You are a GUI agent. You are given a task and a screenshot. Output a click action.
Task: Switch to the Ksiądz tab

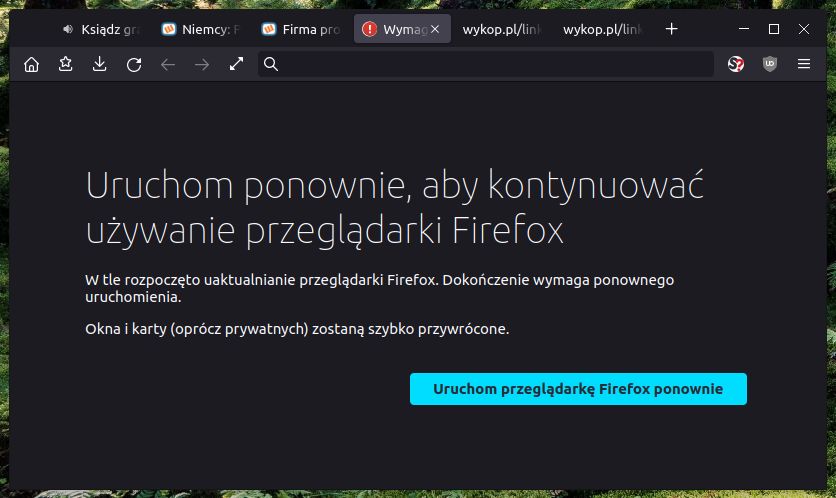tap(100, 29)
